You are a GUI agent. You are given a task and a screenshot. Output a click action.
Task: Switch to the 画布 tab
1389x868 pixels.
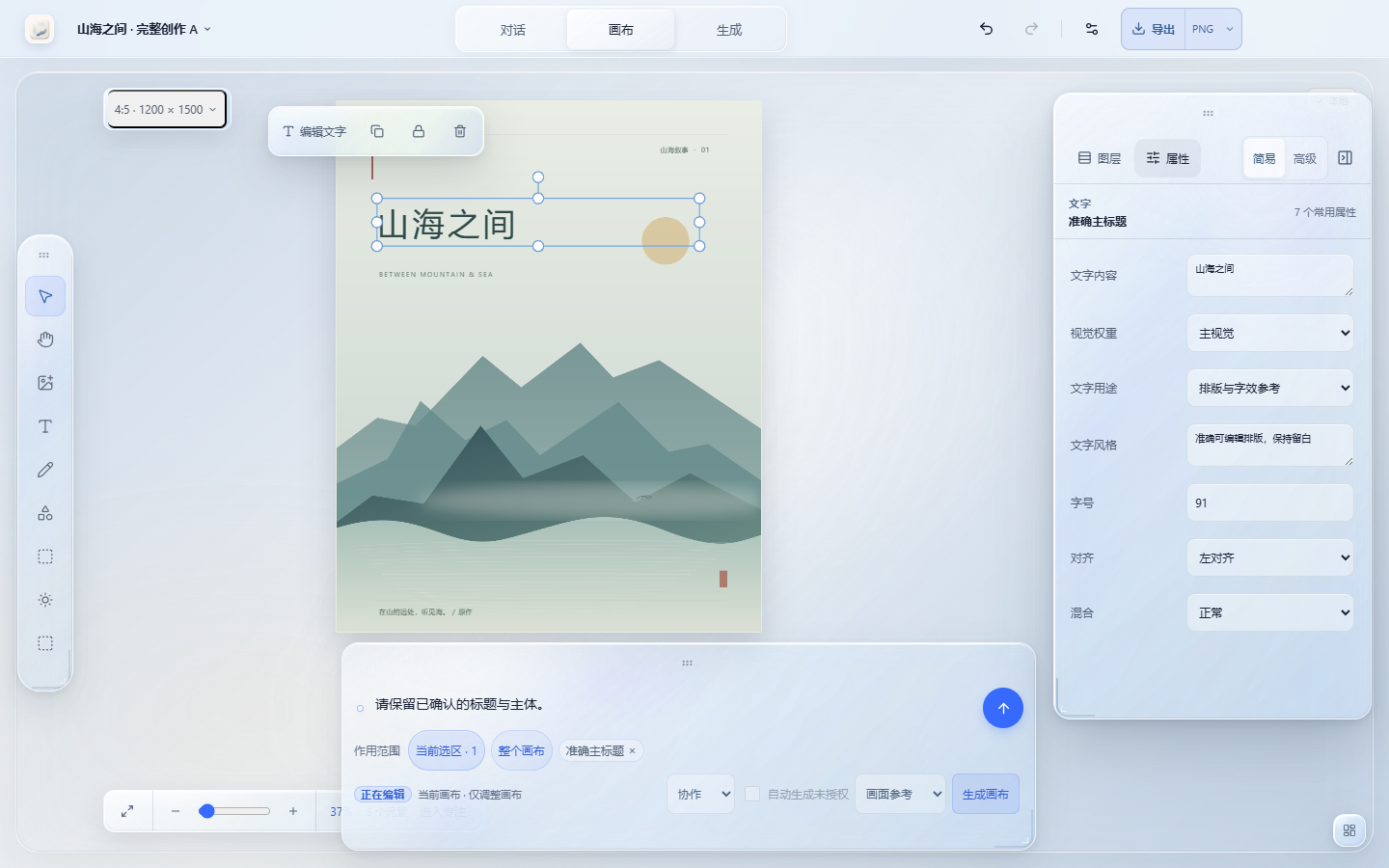pos(621,29)
